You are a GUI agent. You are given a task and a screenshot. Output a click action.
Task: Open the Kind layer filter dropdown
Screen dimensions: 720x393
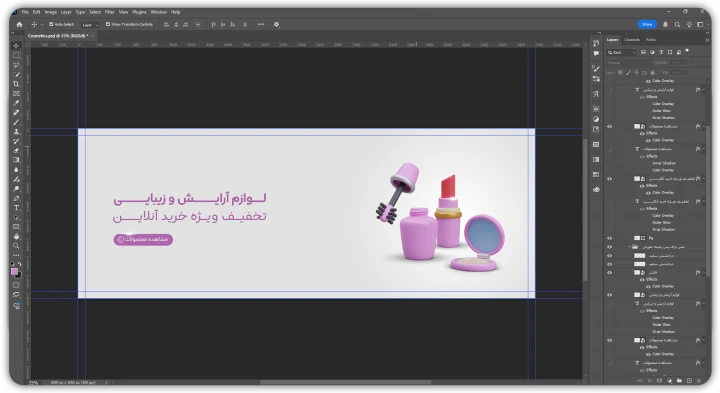click(622, 52)
